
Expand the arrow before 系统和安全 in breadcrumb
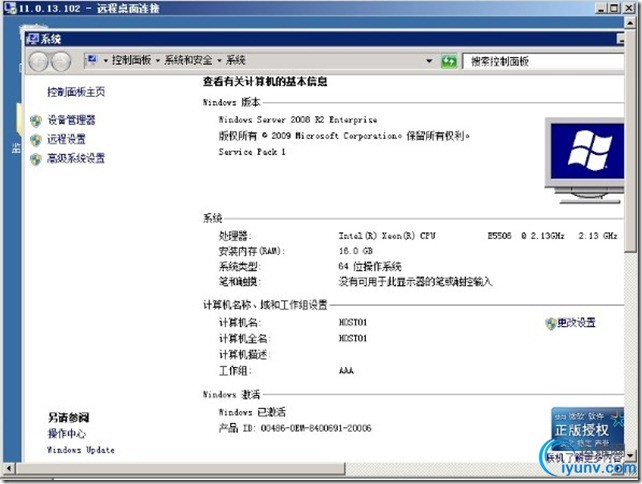click(158, 61)
